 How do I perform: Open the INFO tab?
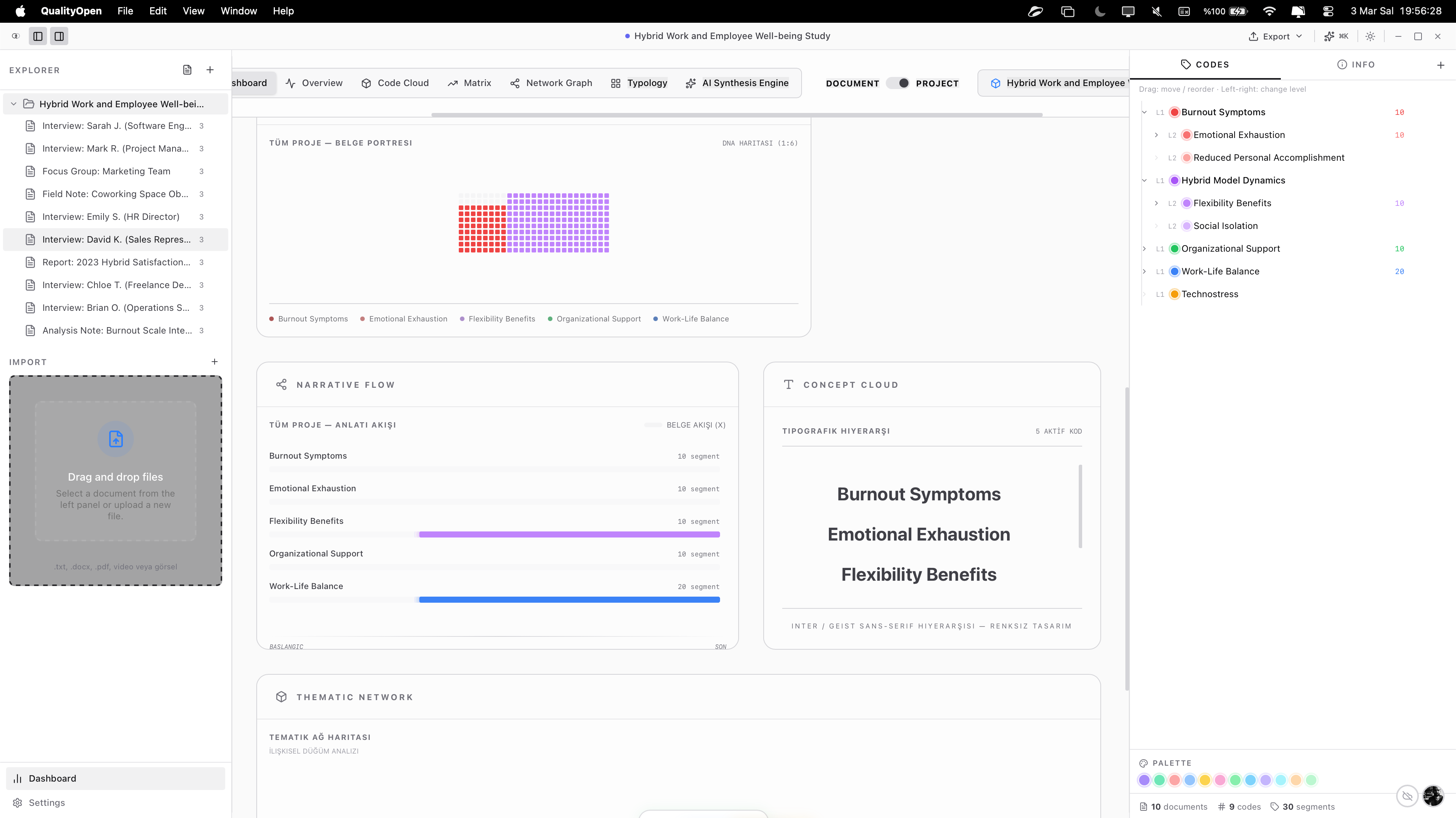coord(1356,64)
